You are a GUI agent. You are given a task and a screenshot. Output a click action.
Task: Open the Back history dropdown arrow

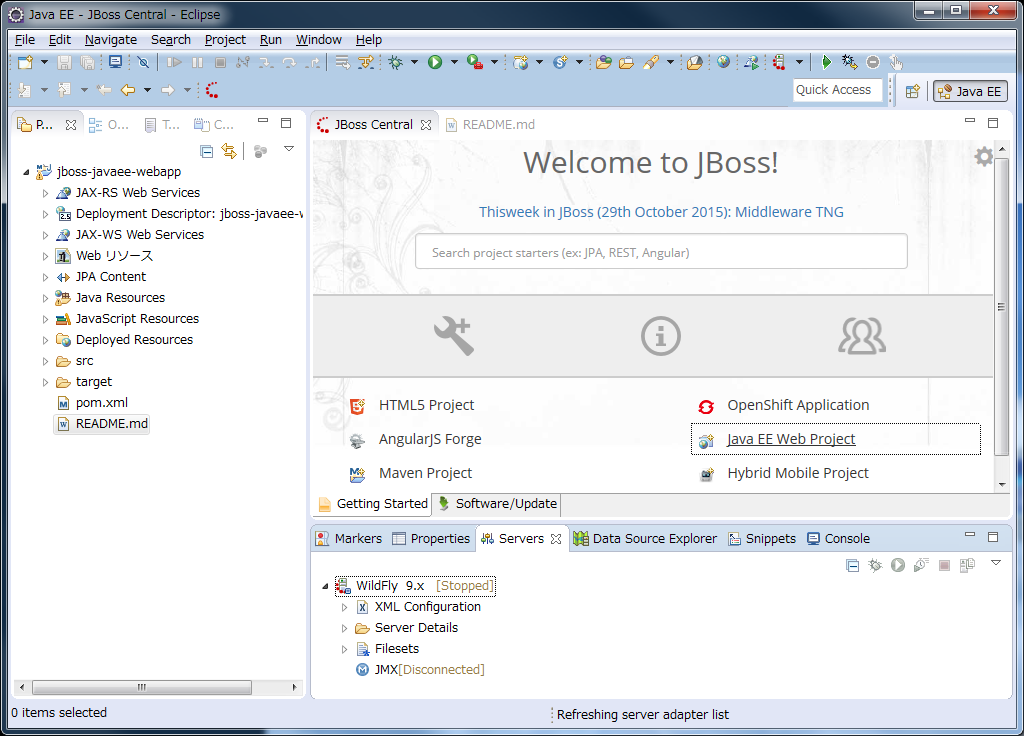pos(148,90)
